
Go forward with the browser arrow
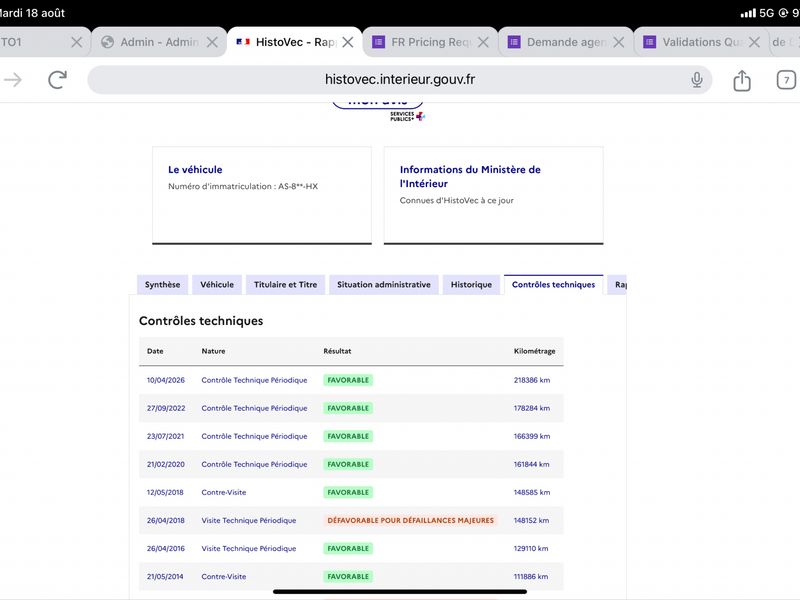[x=13, y=80]
